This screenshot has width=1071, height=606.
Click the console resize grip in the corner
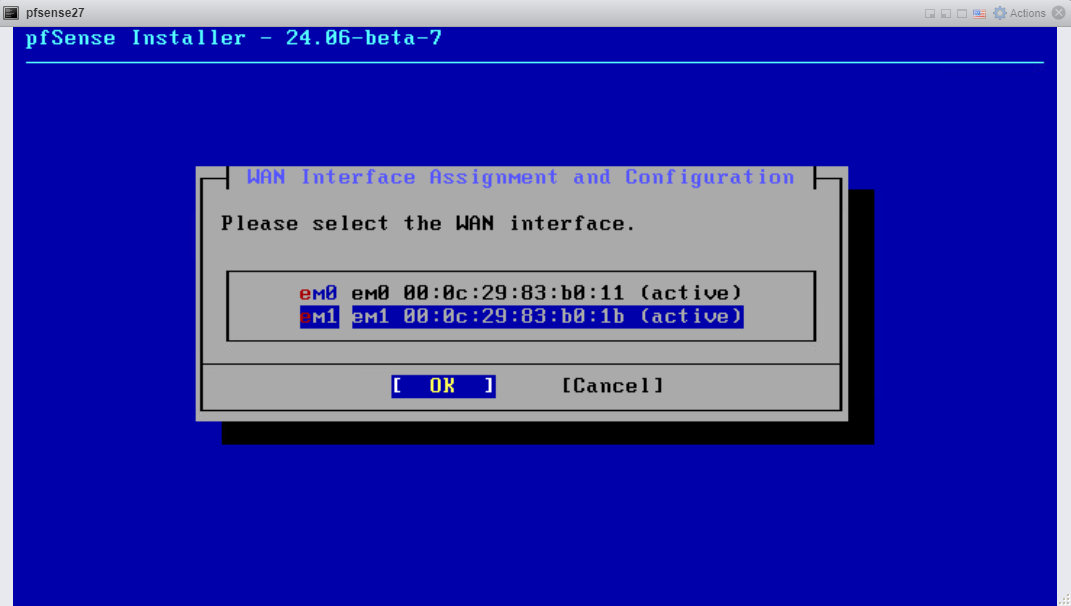tap(1064, 599)
